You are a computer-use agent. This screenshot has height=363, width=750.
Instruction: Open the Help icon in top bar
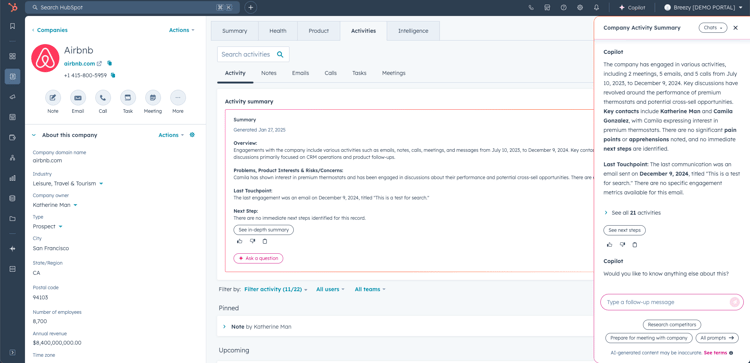coord(563,8)
